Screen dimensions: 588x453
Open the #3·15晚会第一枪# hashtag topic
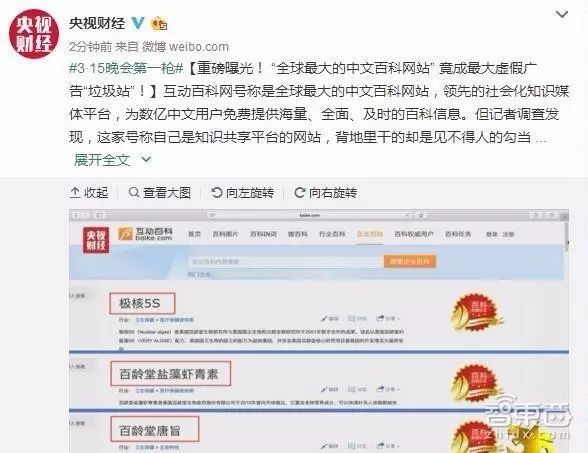click(x=126, y=68)
